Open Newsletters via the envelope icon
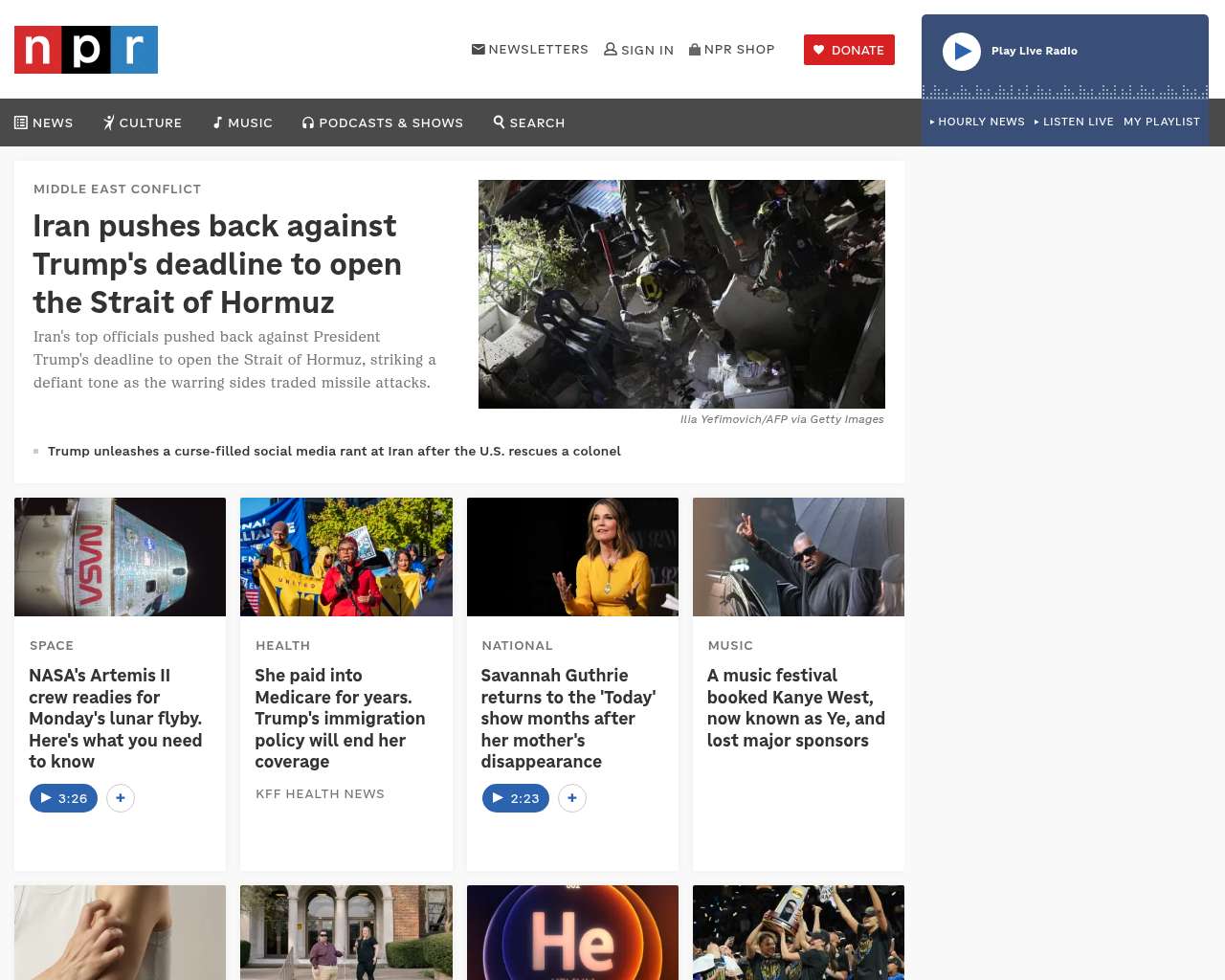Viewport: 1225px width, 980px height. 479,49
